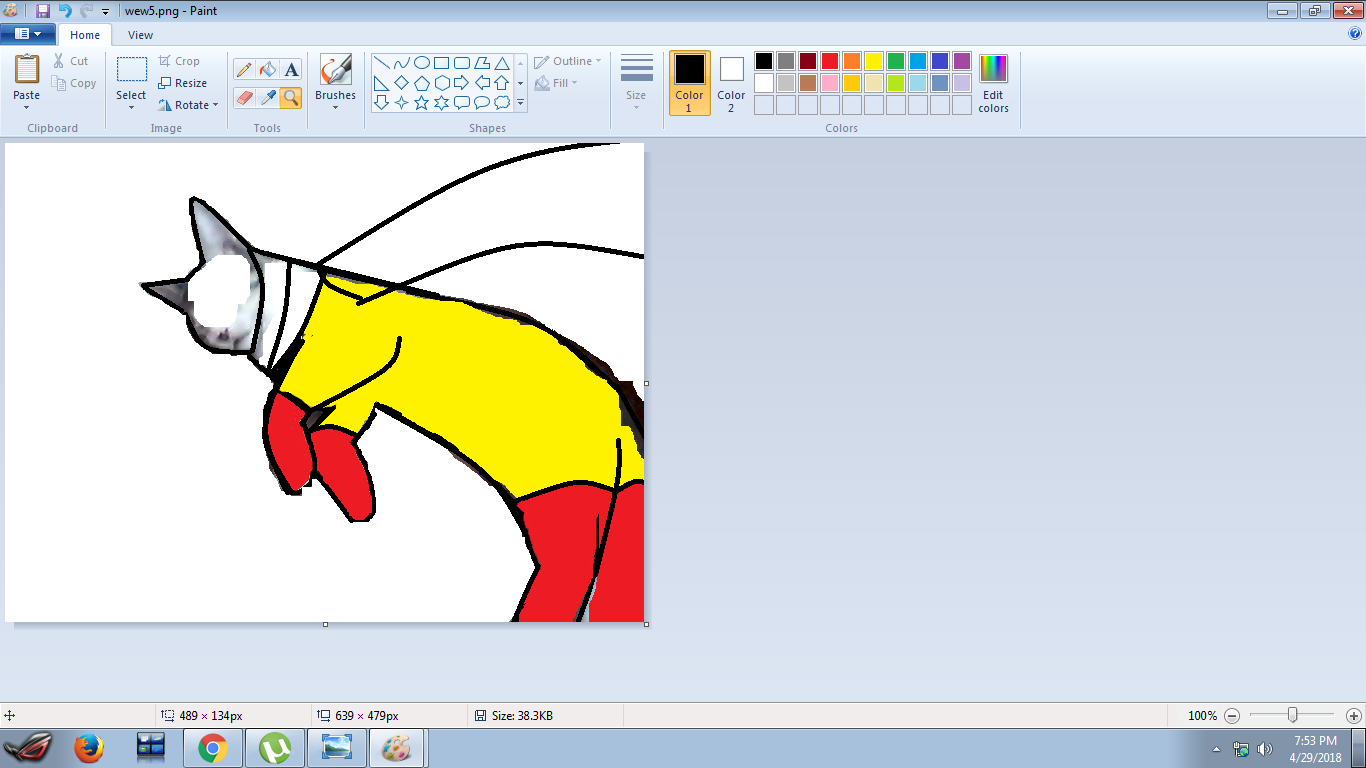The image size is (1366, 768).
Task: Open the Paste options dropdown arrow
Action: [x=27, y=108]
